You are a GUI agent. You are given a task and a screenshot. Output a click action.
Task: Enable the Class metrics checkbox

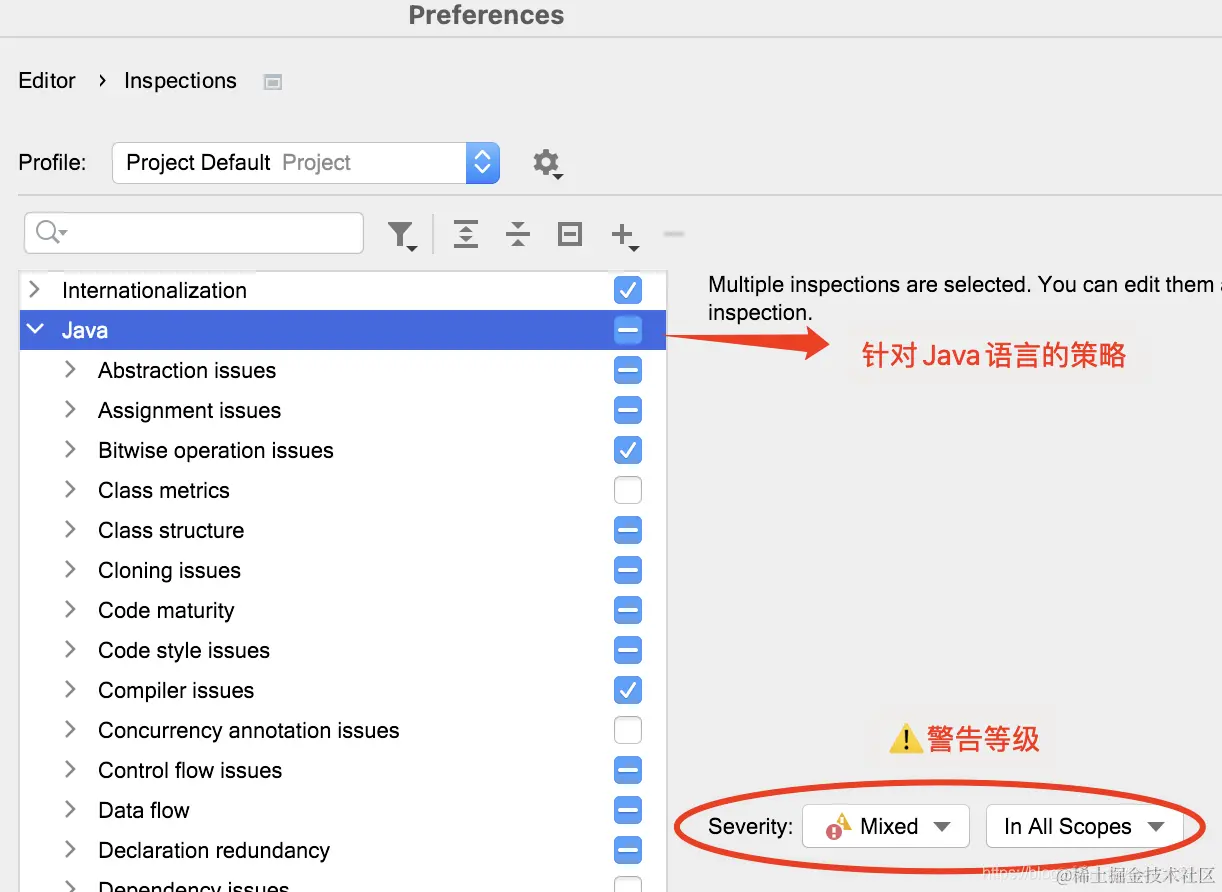click(628, 490)
